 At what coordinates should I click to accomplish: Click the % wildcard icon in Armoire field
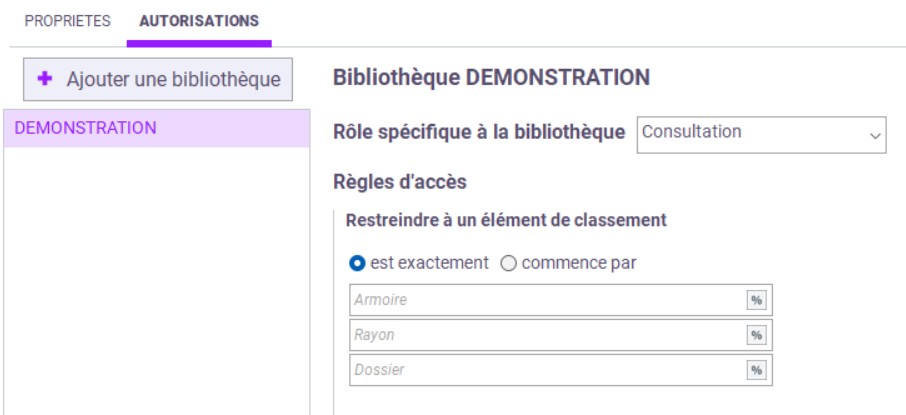pos(756,300)
